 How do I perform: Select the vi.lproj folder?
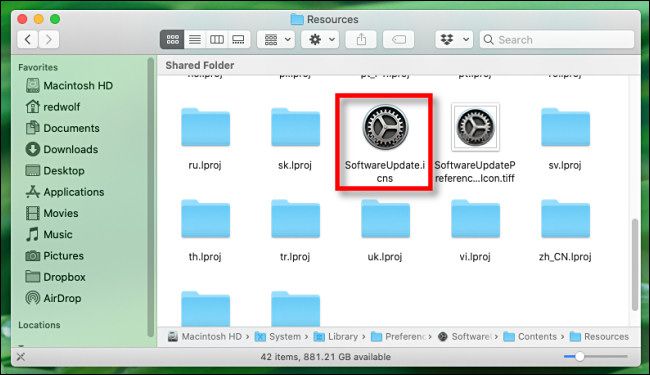click(x=475, y=219)
